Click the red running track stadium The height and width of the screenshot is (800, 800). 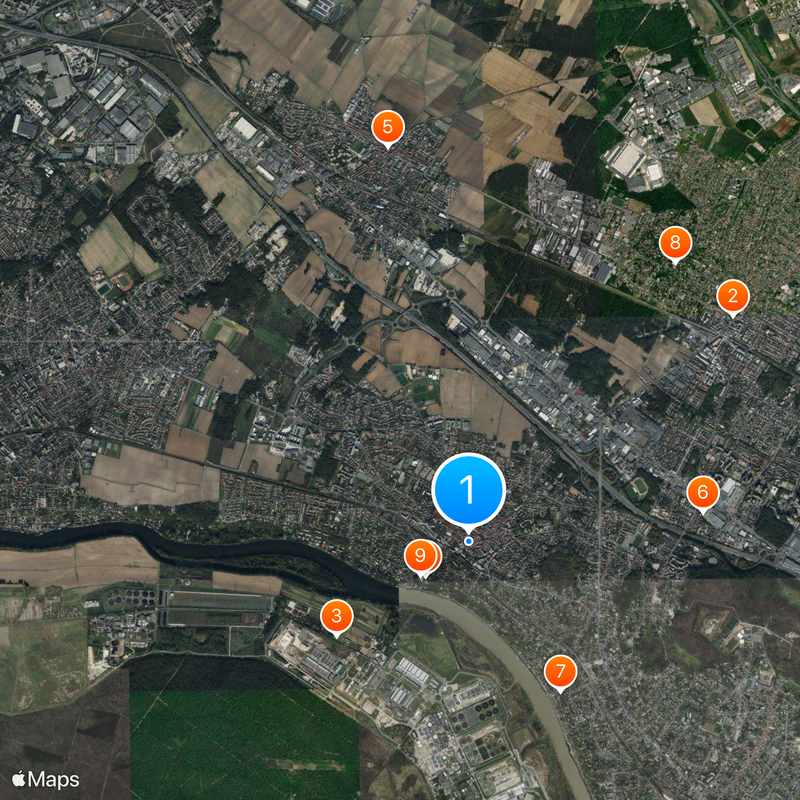coord(122,280)
